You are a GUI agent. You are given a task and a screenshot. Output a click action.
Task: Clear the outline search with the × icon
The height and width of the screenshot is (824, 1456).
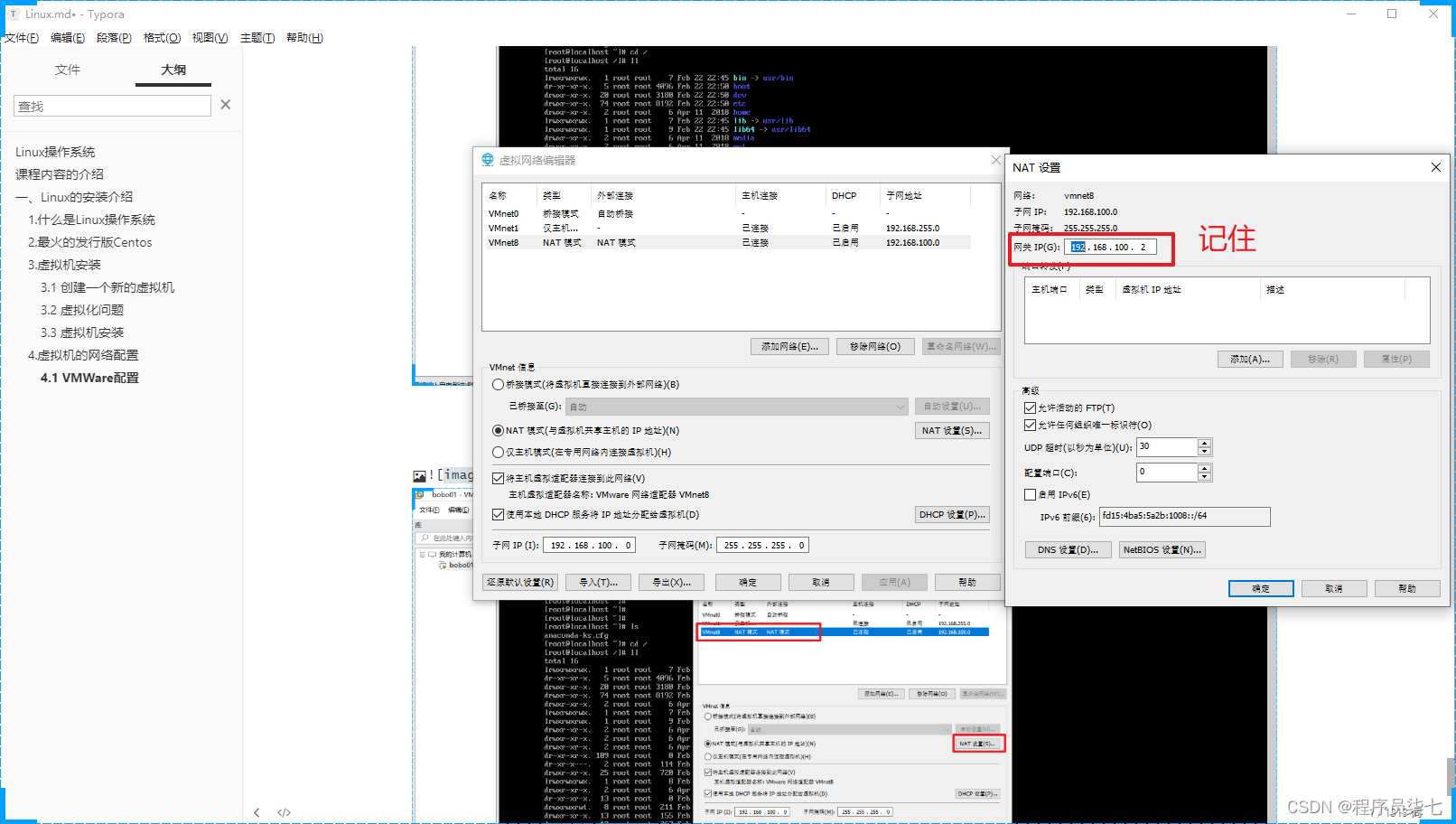coord(225,105)
